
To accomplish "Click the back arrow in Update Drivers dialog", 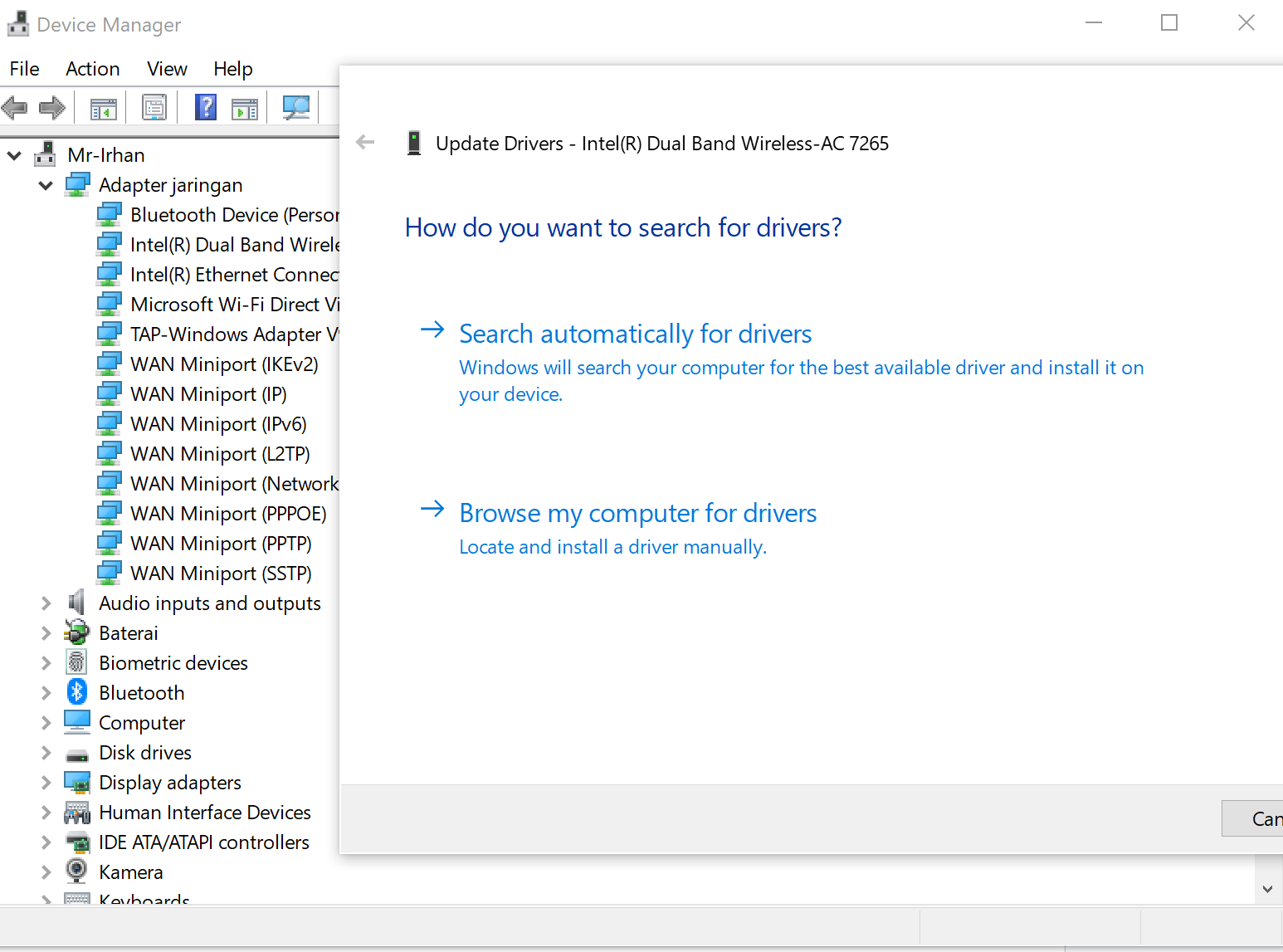I will [x=365, y=143].
